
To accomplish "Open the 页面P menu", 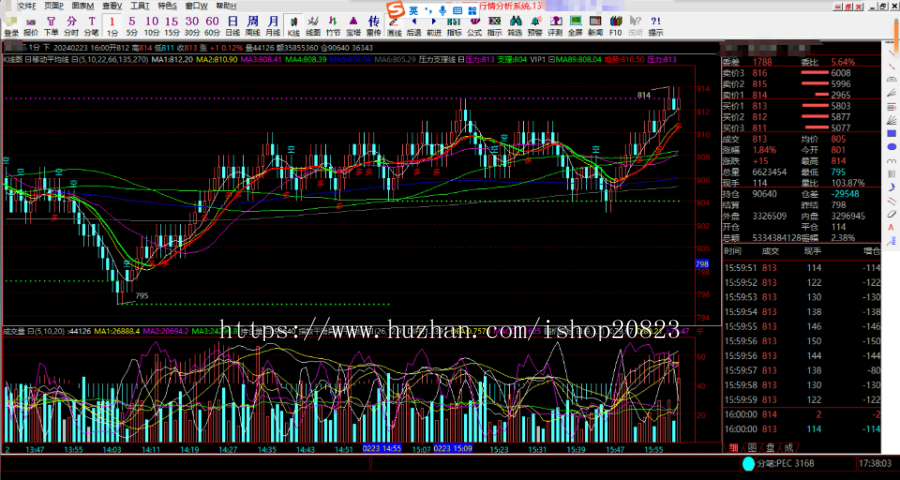I will pos(54,6).
